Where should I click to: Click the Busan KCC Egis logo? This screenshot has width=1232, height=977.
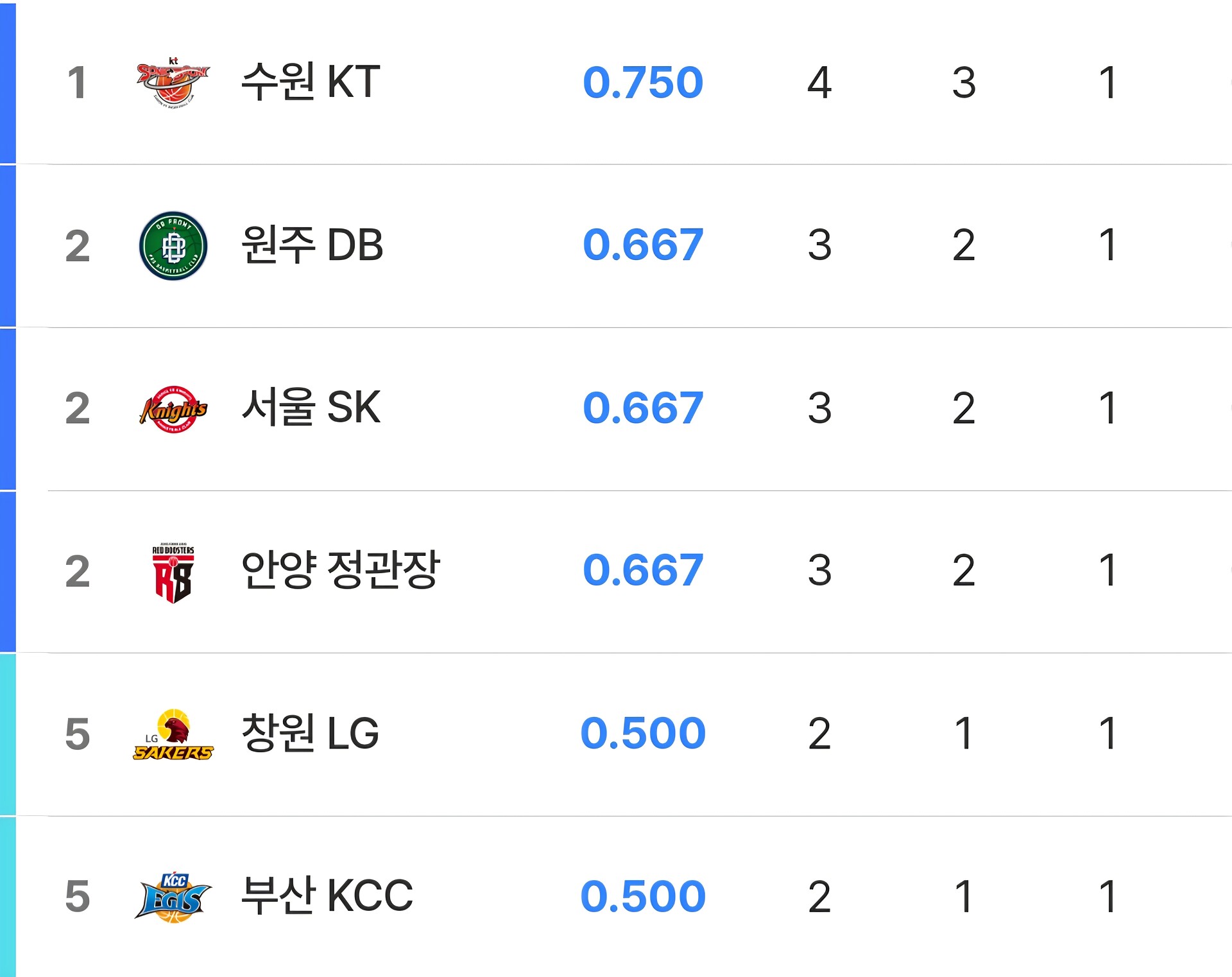point(173,897)
